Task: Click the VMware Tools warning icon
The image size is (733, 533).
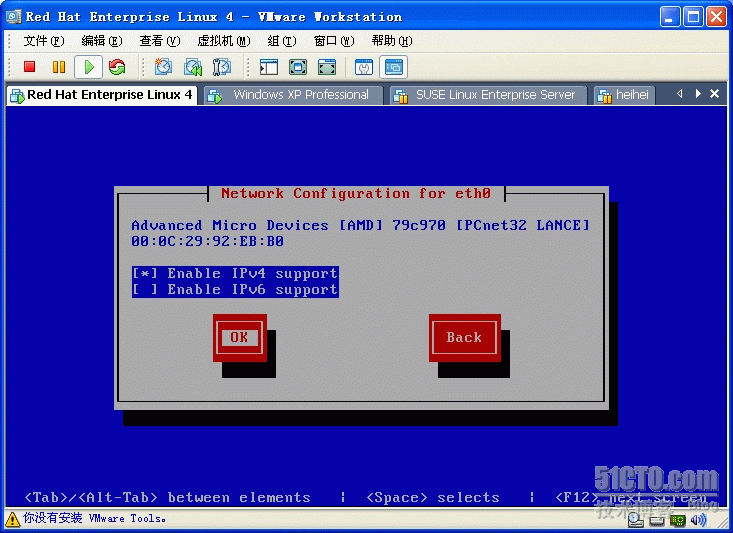Action: pyautogui.click(x=12, y=519)
